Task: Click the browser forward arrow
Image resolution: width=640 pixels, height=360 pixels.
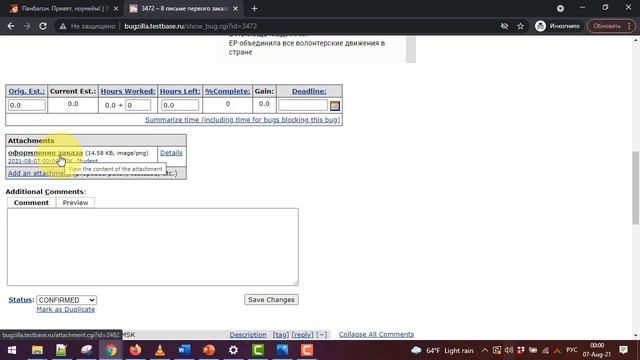Action: point(27,26)
